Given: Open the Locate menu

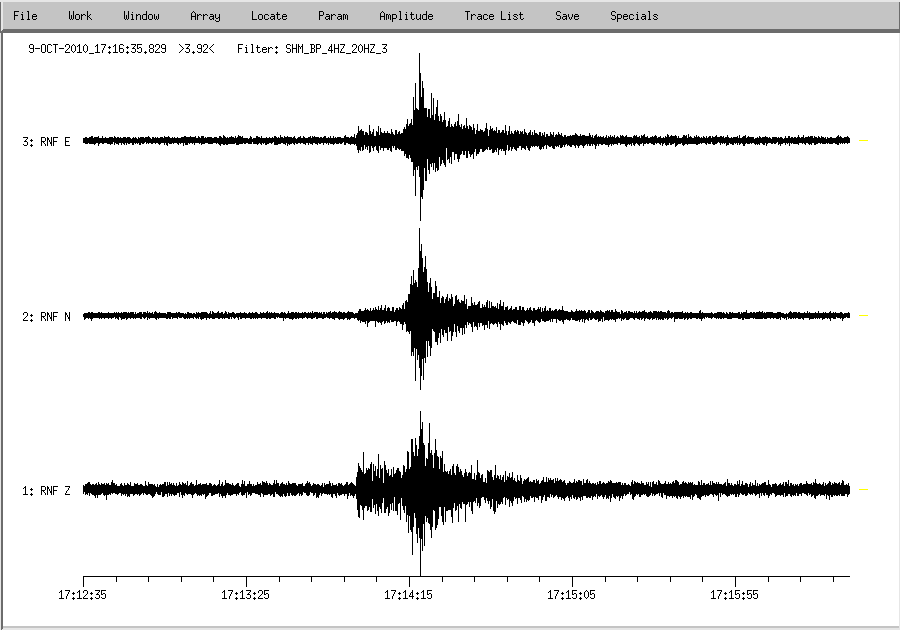Looking at the screenshot, I should point(269,16).
